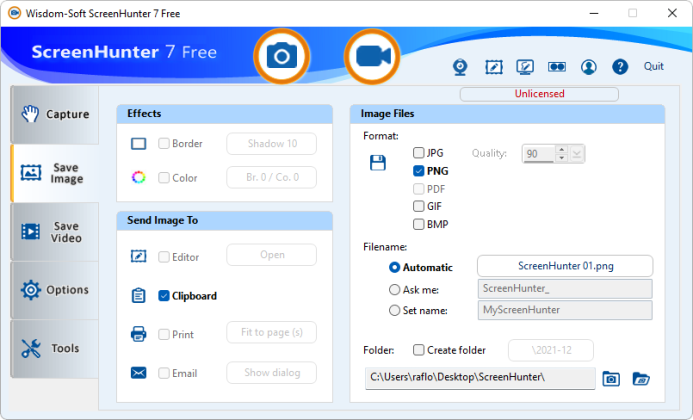This screenshot has height=420, width=693.
Task: Switch to the Options tab
Action: point(55,290)
